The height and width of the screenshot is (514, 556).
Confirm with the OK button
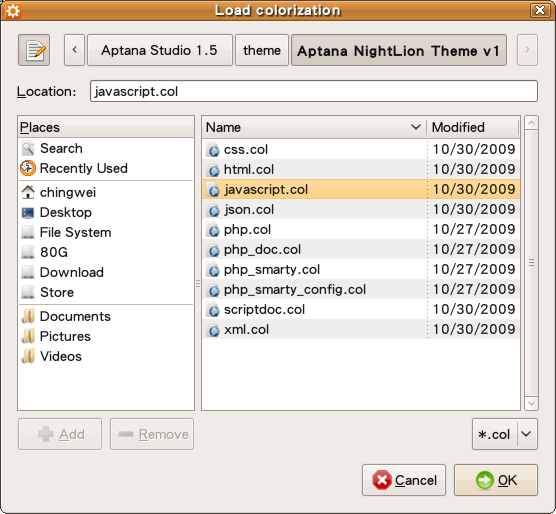click(x=496, y=480)
